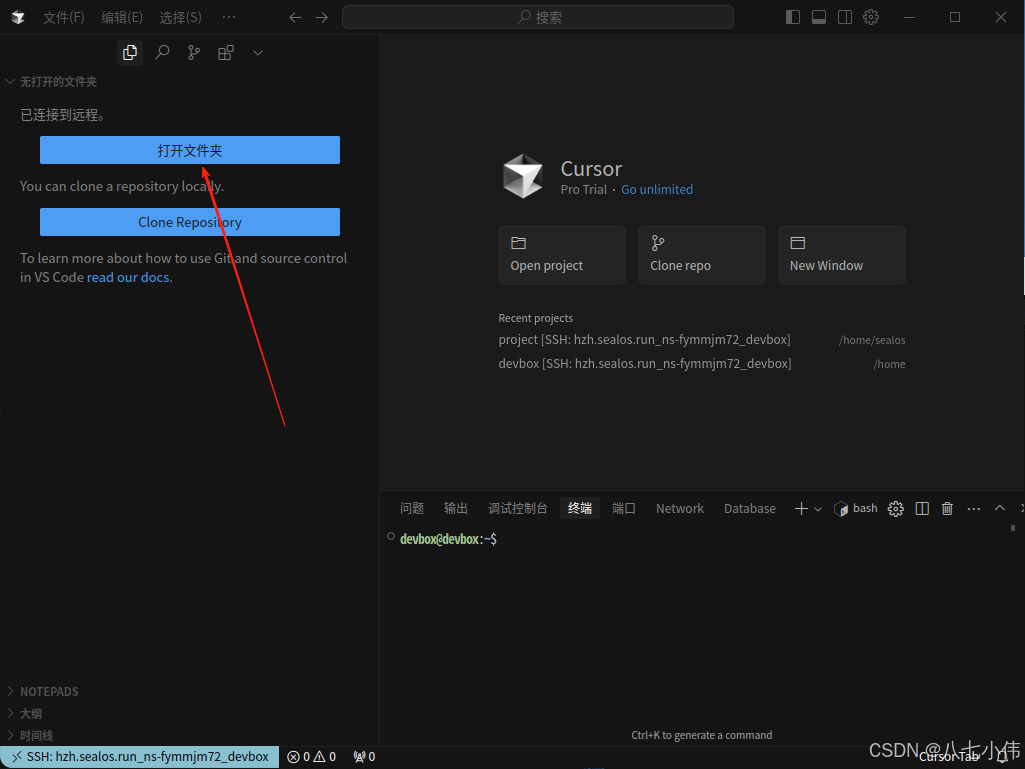Viewport: 1025px width, 769px height.
Task: Open terminal panel more actions ellipsis
Action: 974,509
